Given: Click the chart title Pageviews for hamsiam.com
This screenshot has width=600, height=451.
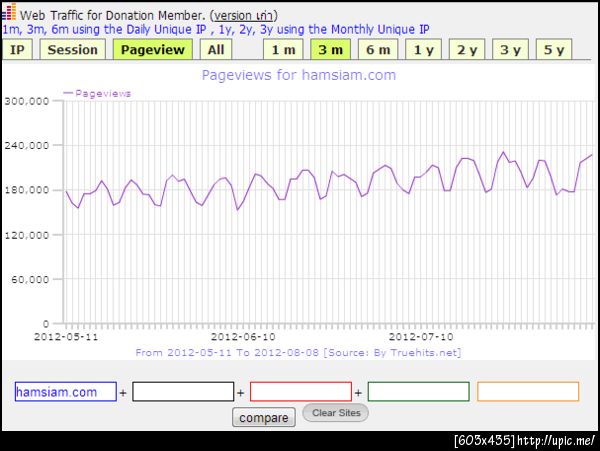Looking at the screenshot, I should click(x=298, y=75).
